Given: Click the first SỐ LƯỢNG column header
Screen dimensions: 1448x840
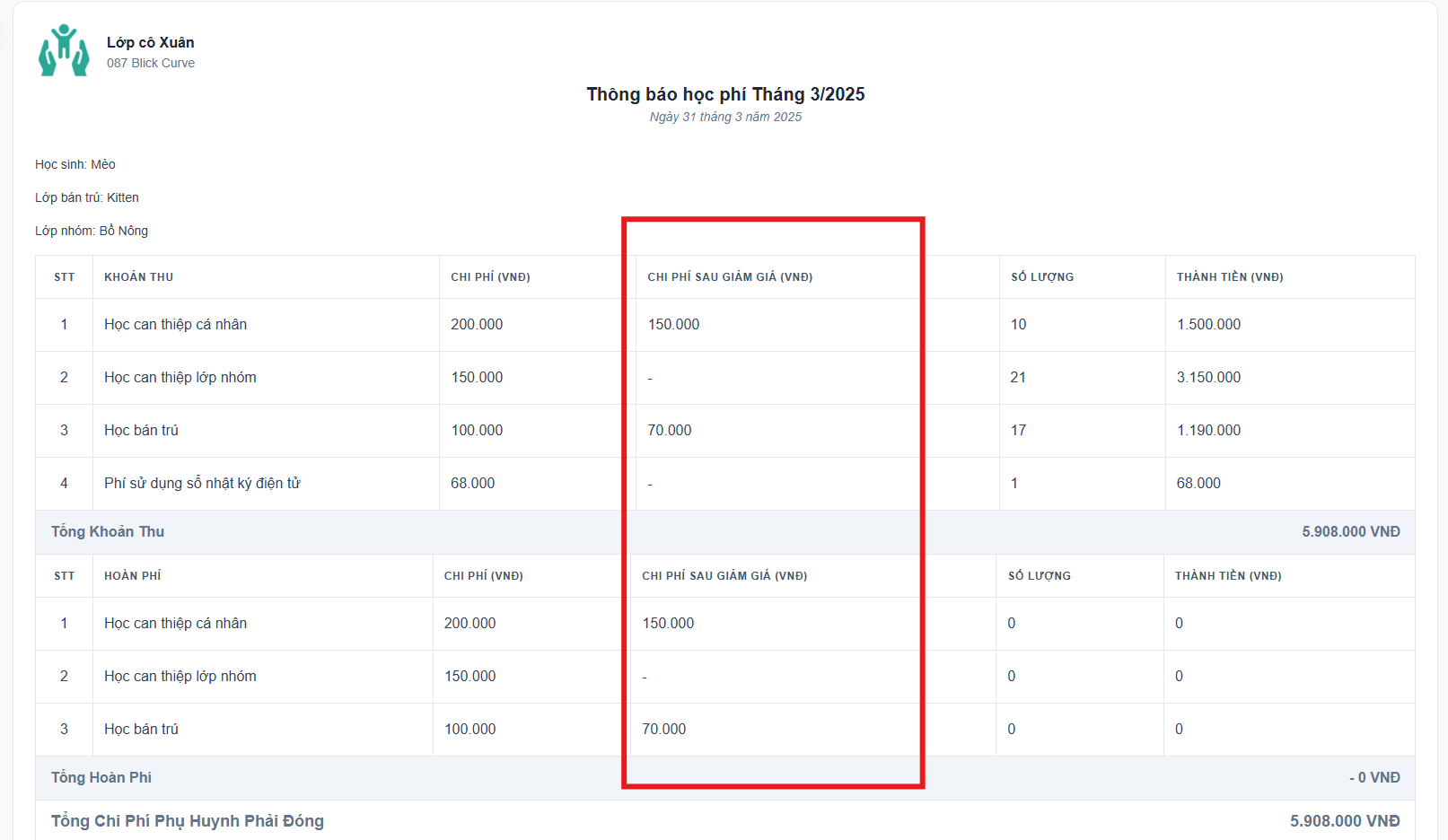Looking at the screenshot, I should (x=1041, y=277).
